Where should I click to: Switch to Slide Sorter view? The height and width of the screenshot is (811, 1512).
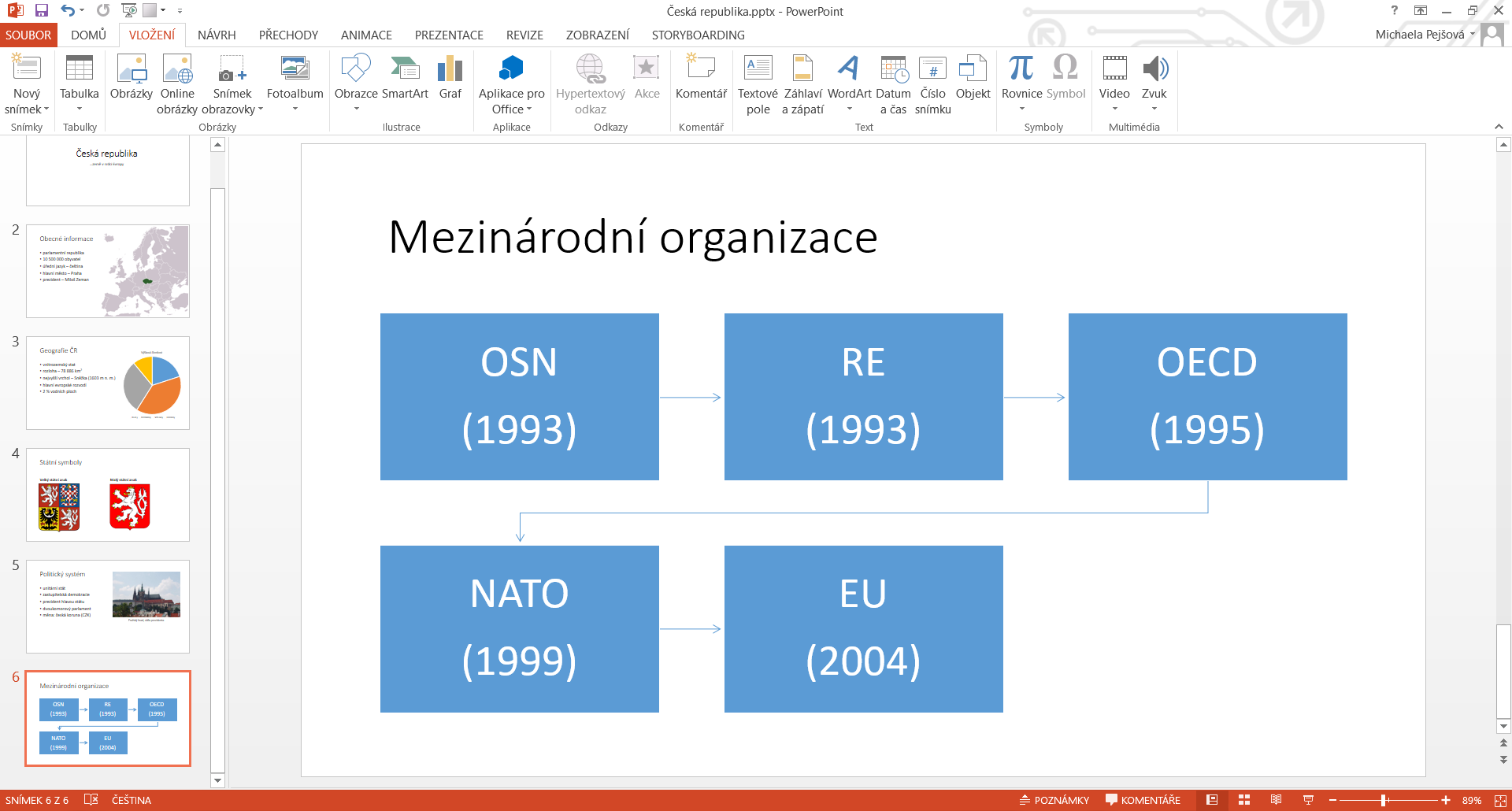[x=1244, y=800]
